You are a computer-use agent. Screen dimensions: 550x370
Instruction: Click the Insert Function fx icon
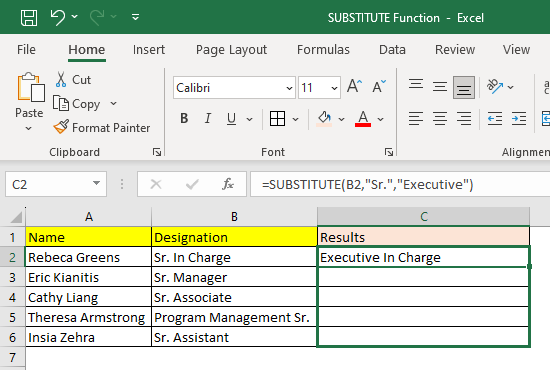point(228,184)
